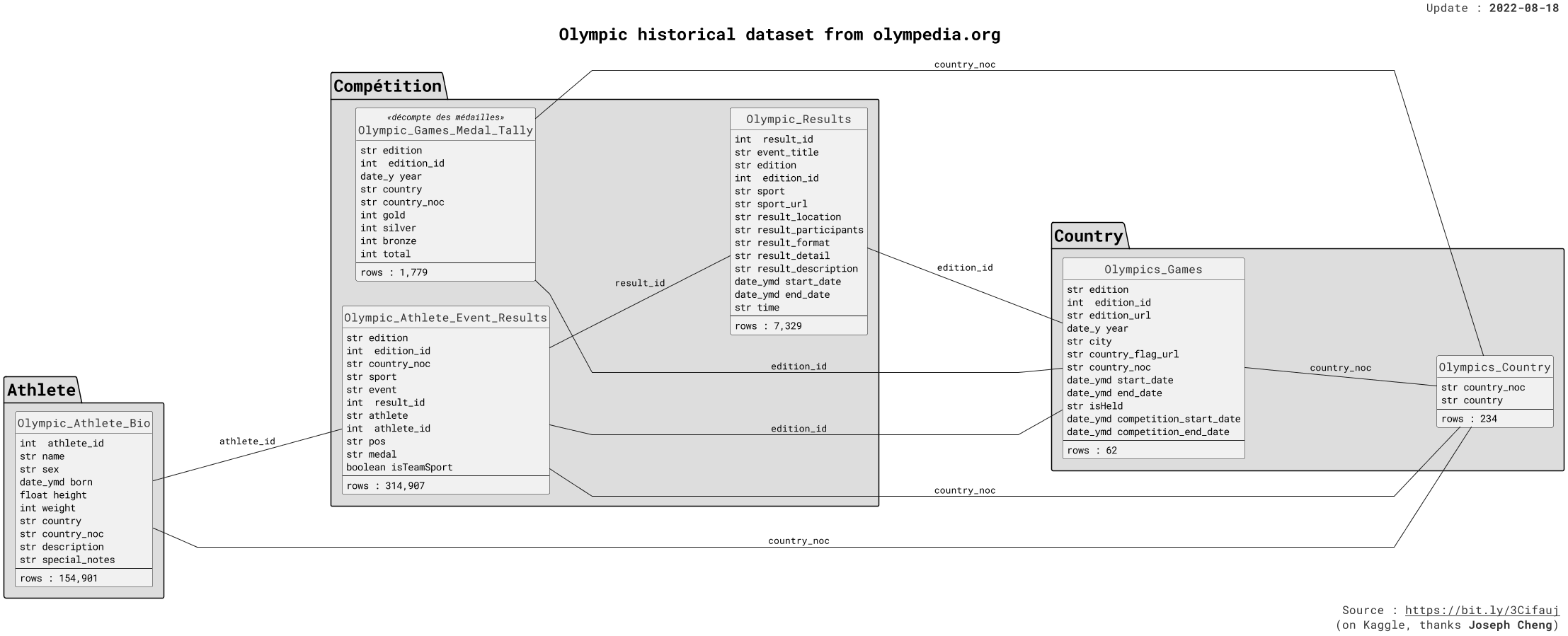Click 'int result_id' in Olympic_Results
The width and height of the screenshot is (1568, 636).
coord(774,139)
